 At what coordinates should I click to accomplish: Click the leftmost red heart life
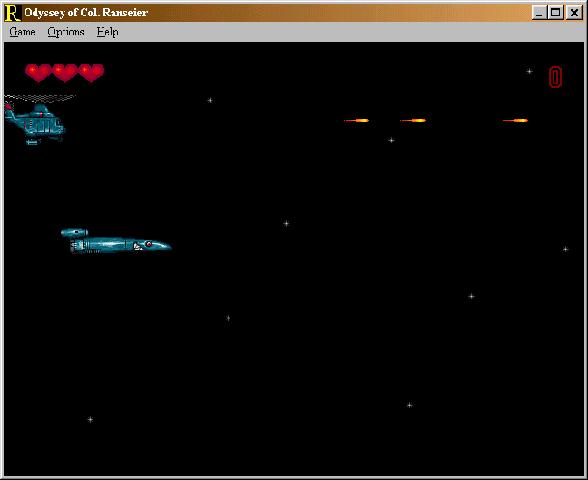pos(38,72)
